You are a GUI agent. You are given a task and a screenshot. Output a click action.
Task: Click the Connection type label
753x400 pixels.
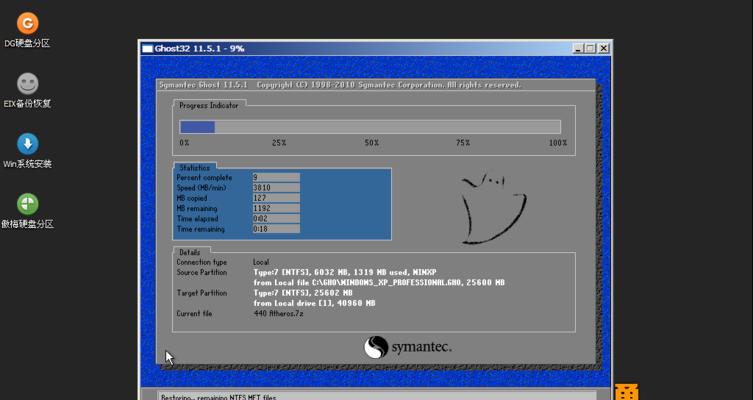[x=201, y=262]
